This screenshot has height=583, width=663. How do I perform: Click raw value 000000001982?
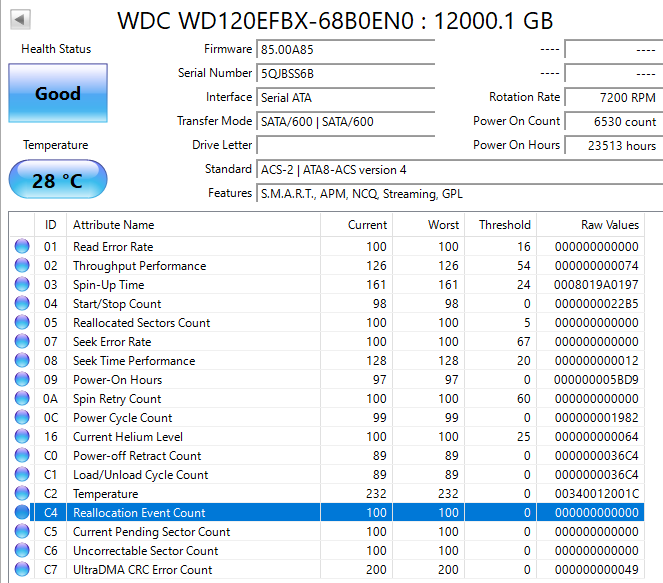[x=596, y=418]
